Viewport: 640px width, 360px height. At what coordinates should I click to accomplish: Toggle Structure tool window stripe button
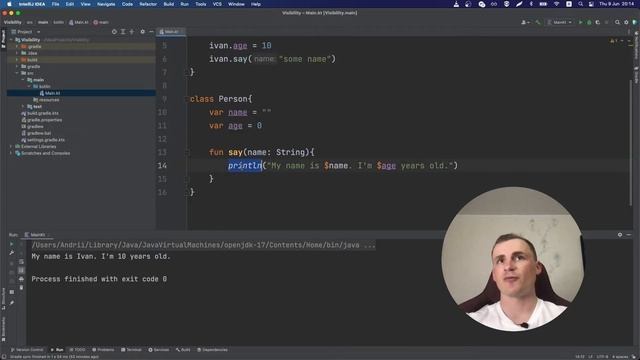click(x=3, y=299)
